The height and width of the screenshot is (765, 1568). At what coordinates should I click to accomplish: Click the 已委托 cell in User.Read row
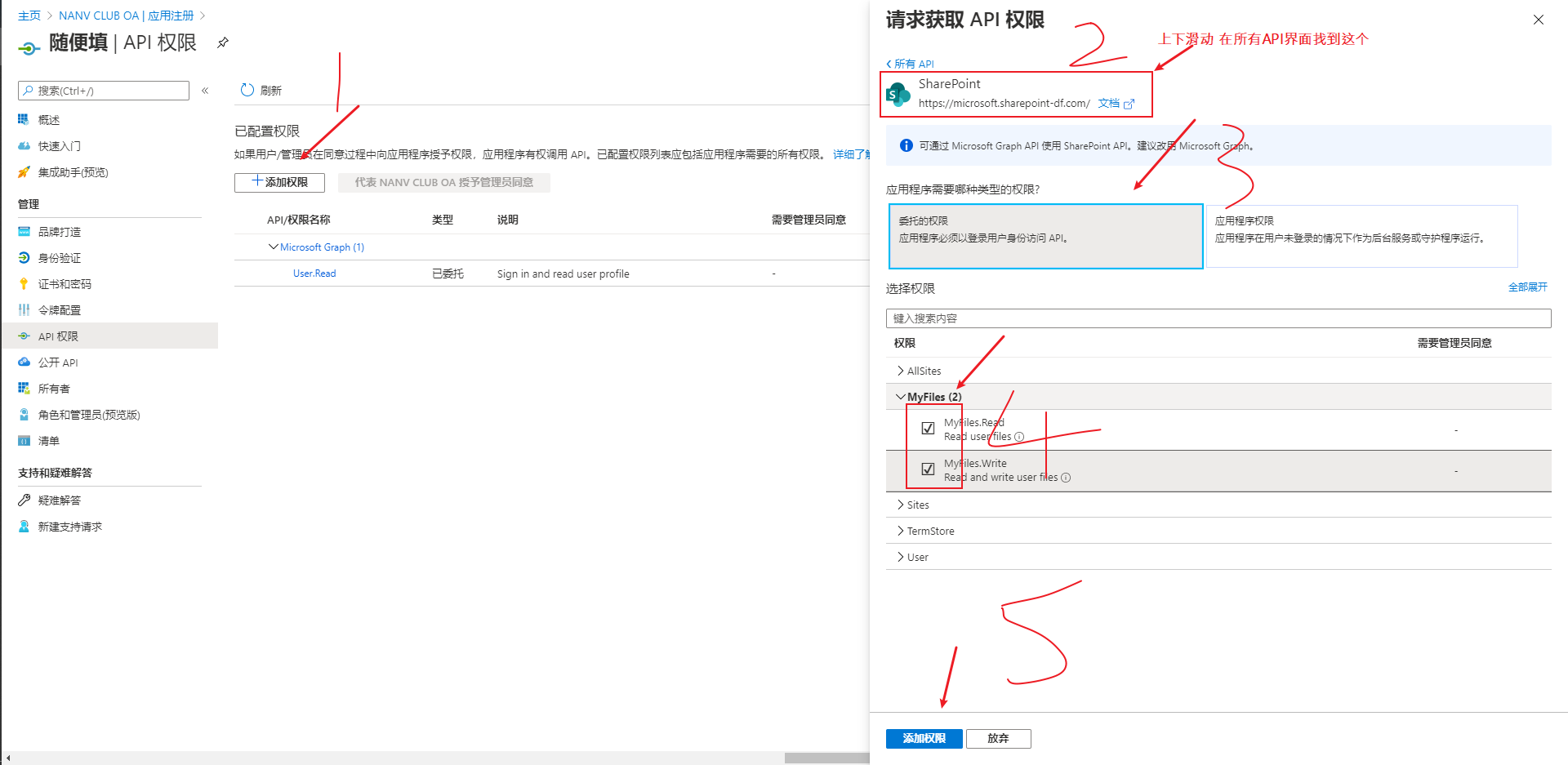(x=448, y=274)
